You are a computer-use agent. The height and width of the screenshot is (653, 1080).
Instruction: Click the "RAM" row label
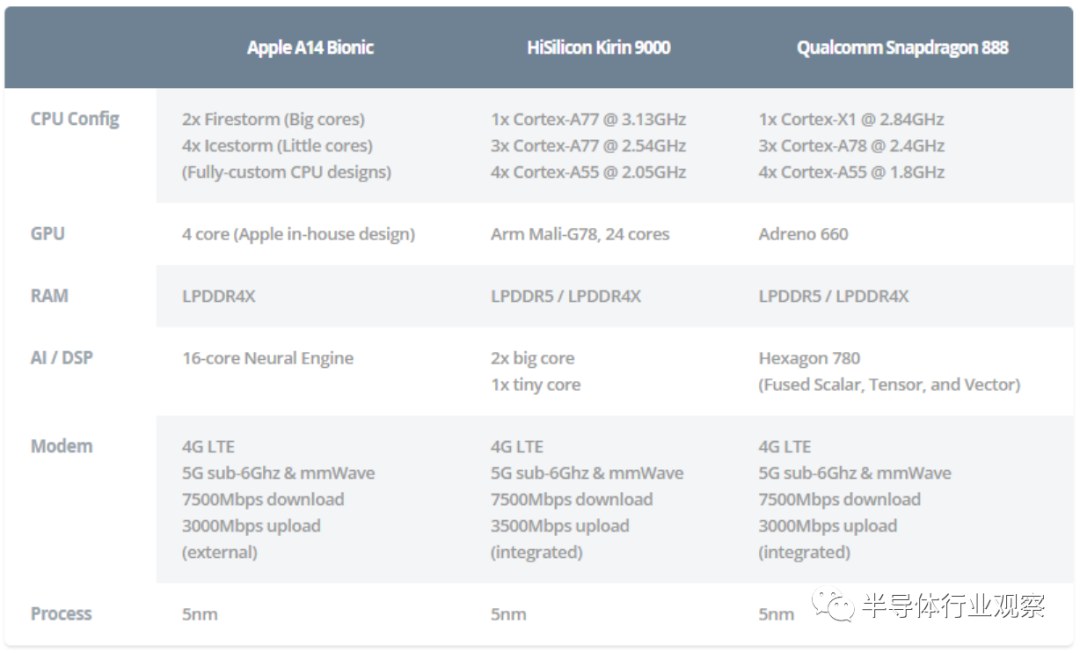pos(49,296)
